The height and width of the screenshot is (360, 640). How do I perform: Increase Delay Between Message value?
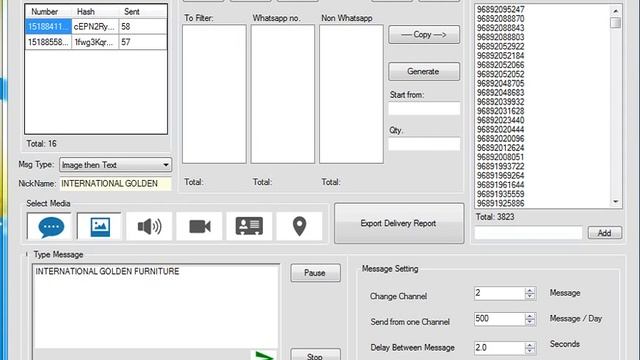coord(530,345)
